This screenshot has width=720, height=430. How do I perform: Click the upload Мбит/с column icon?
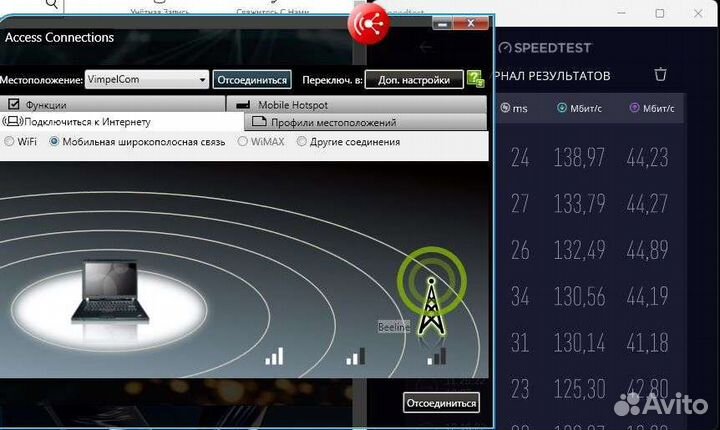point(633,108)
